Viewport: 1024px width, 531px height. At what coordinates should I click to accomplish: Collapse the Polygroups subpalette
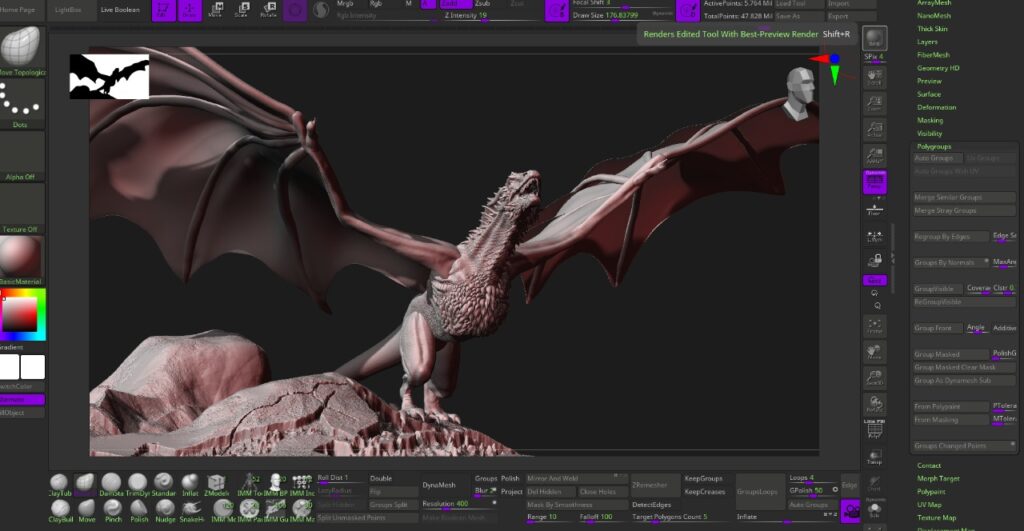934,146
